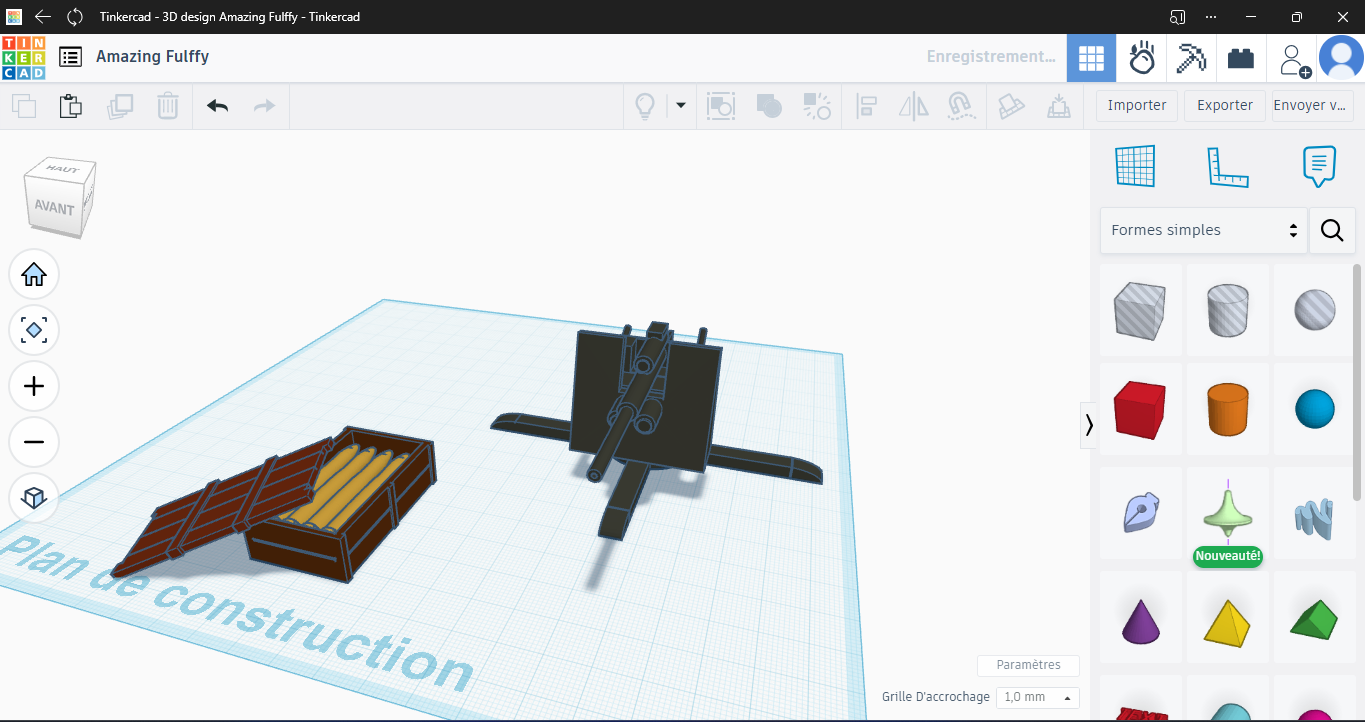
Task: Collapse the shapes panel with the chevron
Action: [1089, 425]
